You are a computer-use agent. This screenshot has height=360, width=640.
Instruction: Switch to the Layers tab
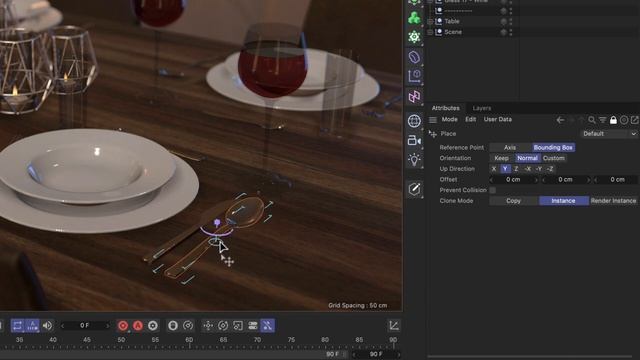482,108
